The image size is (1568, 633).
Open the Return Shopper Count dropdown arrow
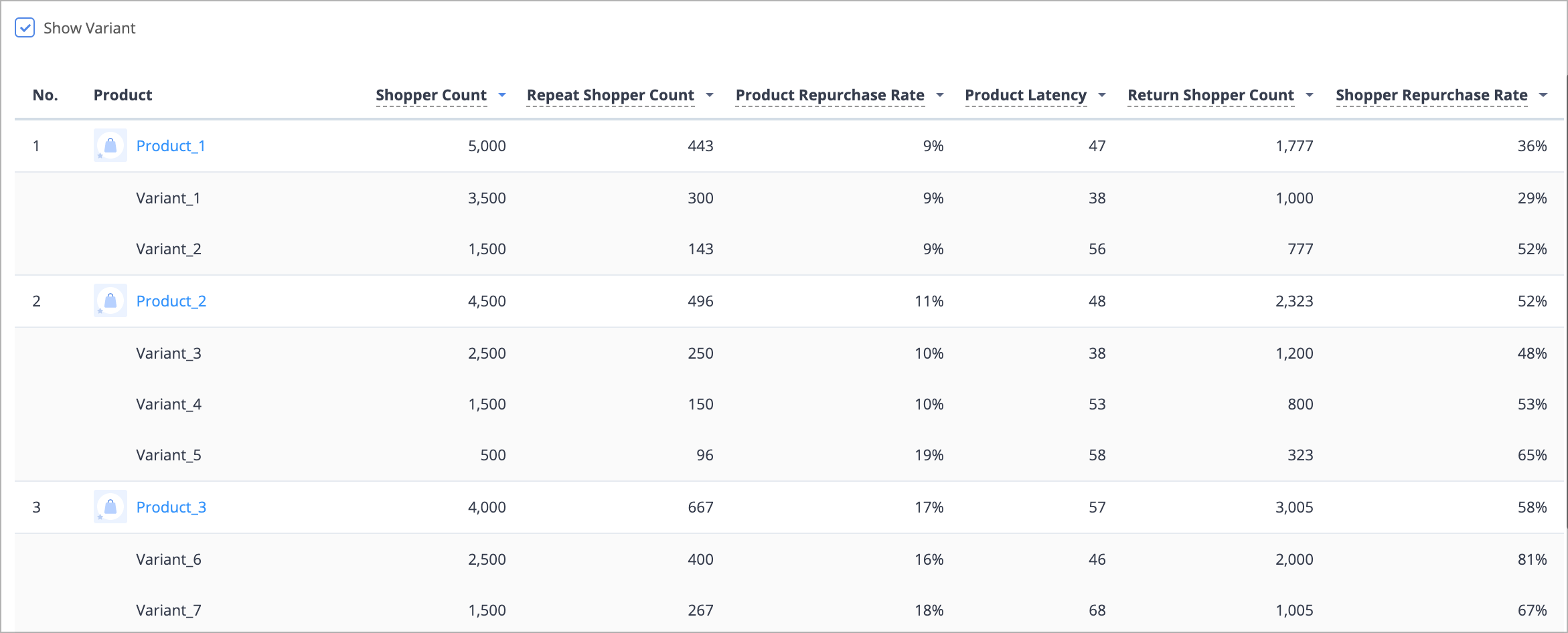pyautogui.click(x=1310, y=95)
